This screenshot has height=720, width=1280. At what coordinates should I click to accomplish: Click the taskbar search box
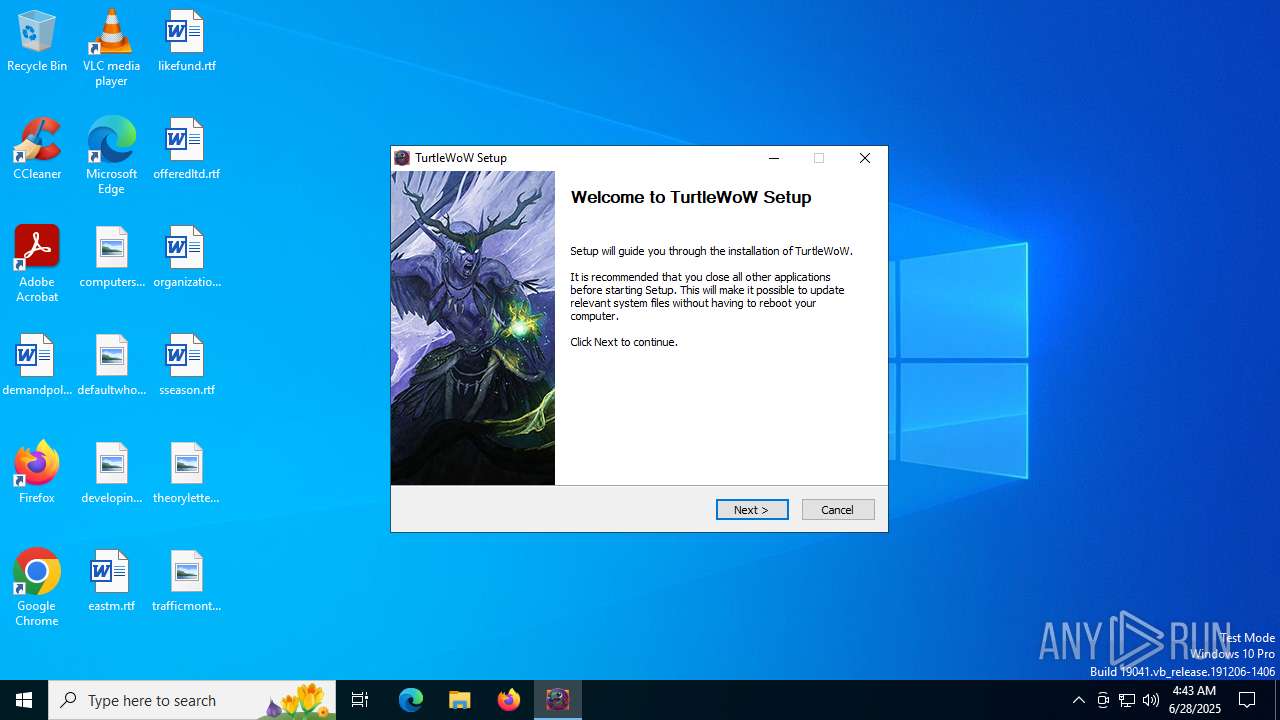192,700
